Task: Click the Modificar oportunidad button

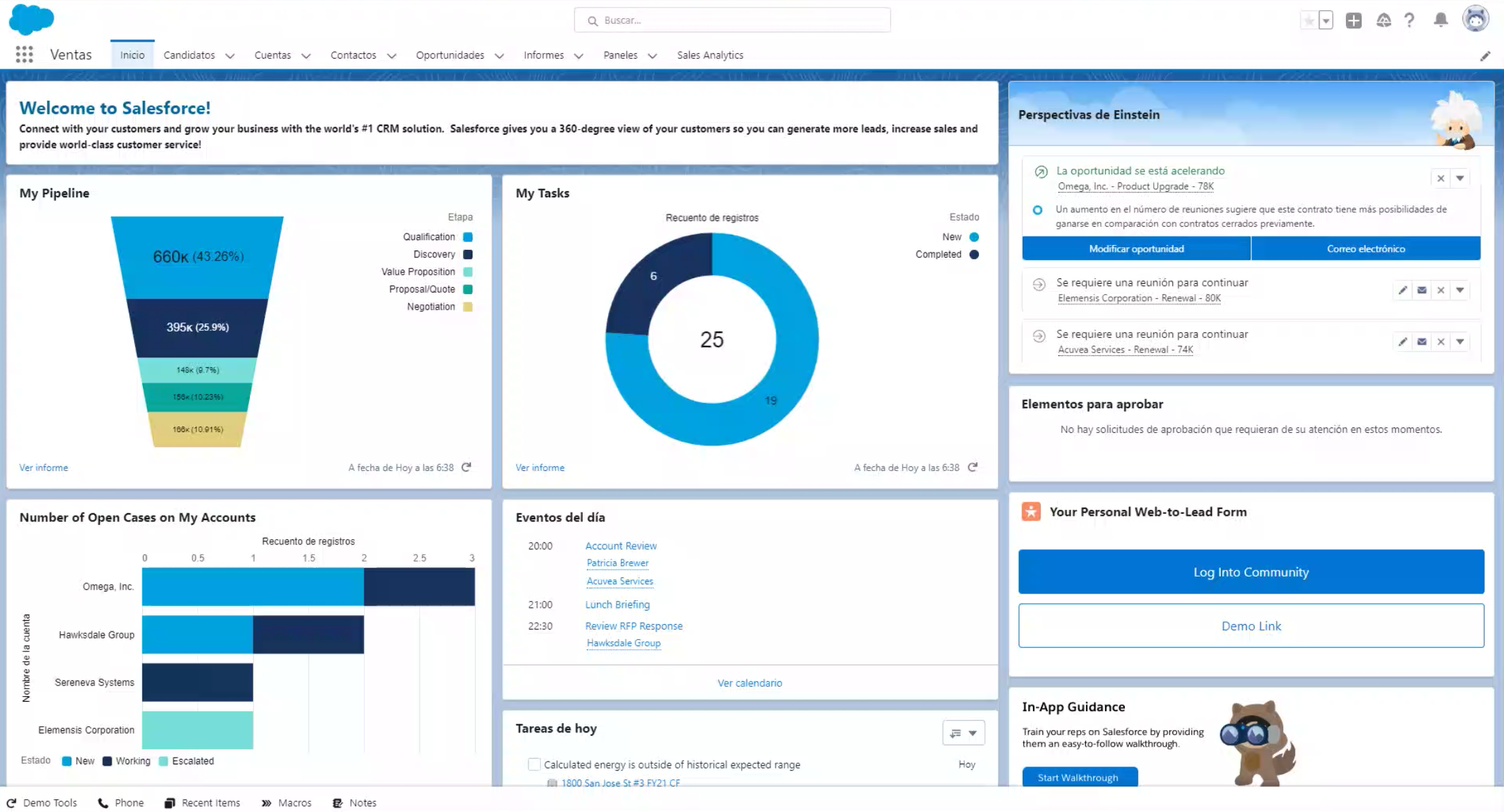Action: click(1136, 249)
